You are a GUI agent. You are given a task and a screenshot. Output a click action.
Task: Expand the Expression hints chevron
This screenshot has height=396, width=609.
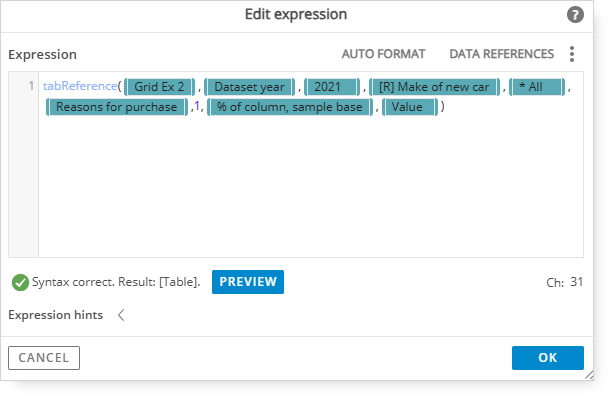121,315
